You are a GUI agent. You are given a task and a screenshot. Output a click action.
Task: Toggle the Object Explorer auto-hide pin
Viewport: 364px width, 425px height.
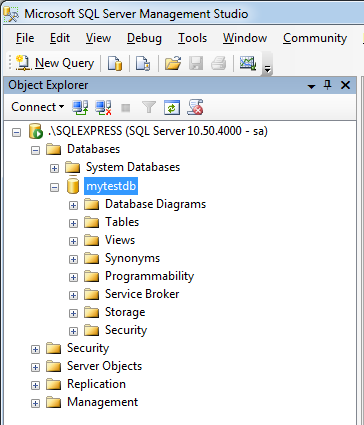328,85
